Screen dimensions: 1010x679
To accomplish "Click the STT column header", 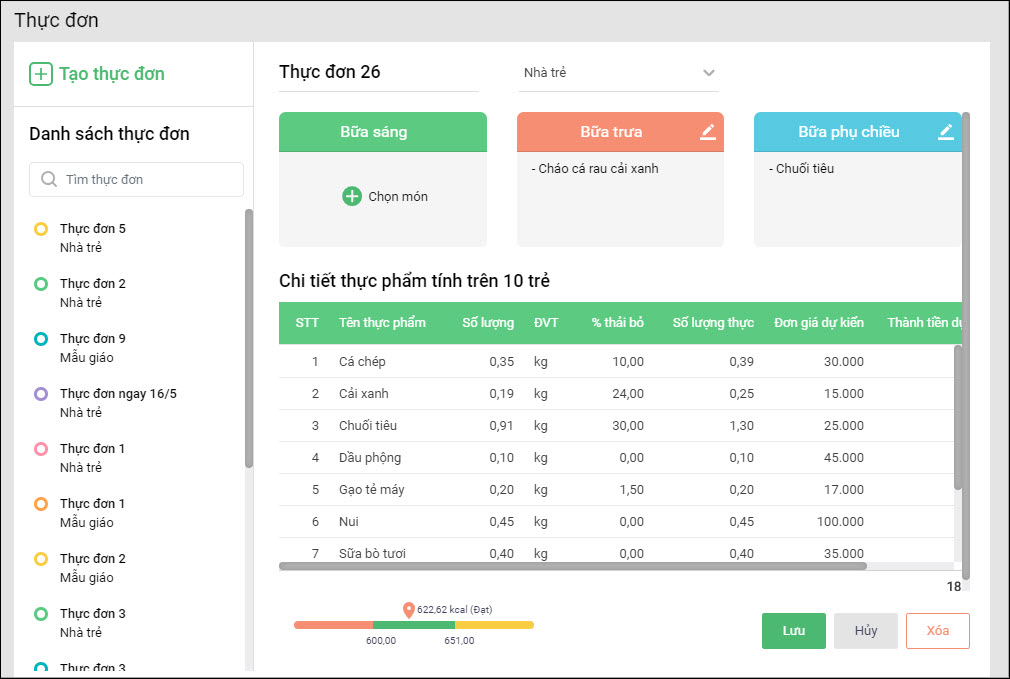I will tap(307, 323).
